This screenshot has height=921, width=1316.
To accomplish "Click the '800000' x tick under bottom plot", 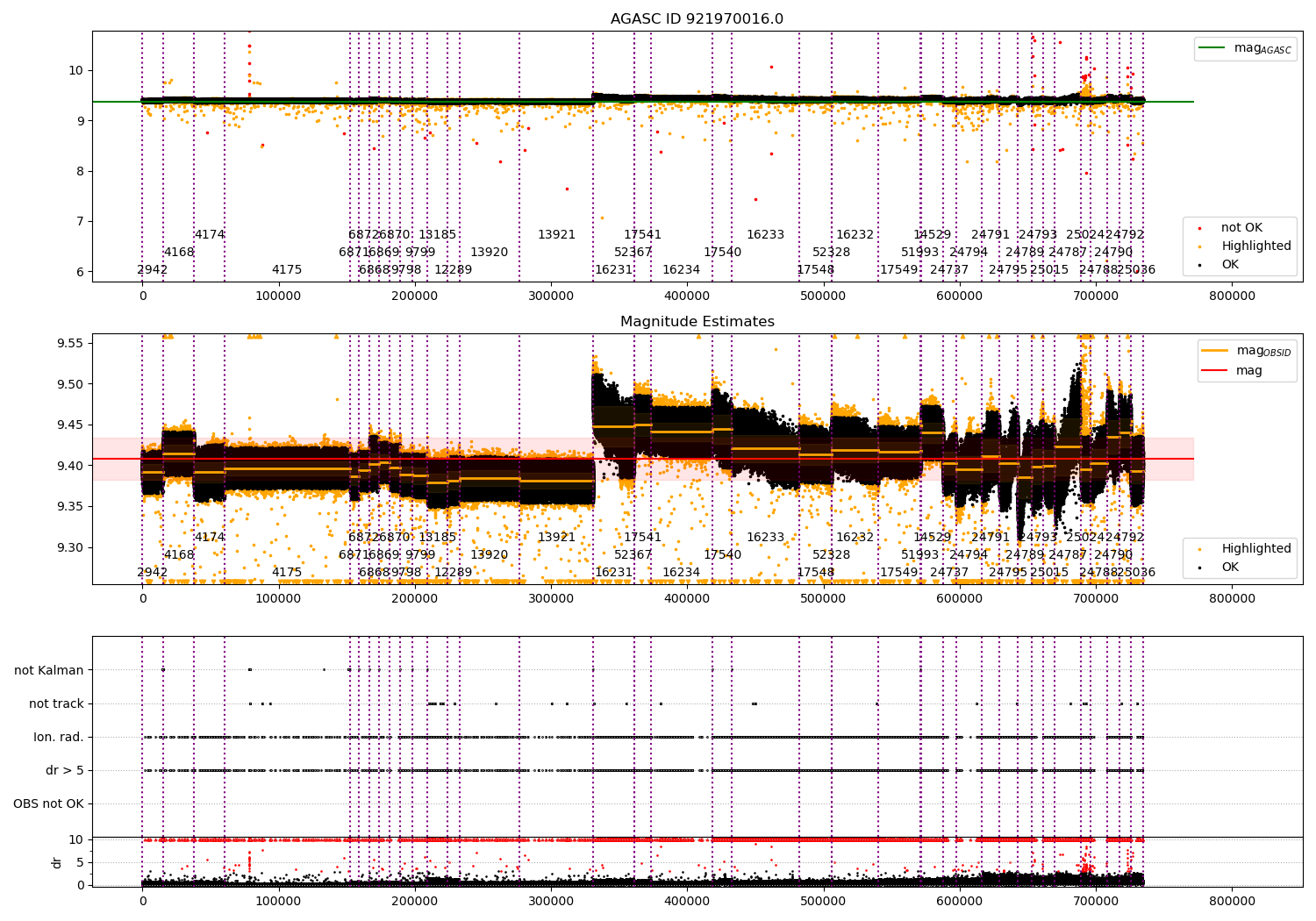I will click(1232, 901).
